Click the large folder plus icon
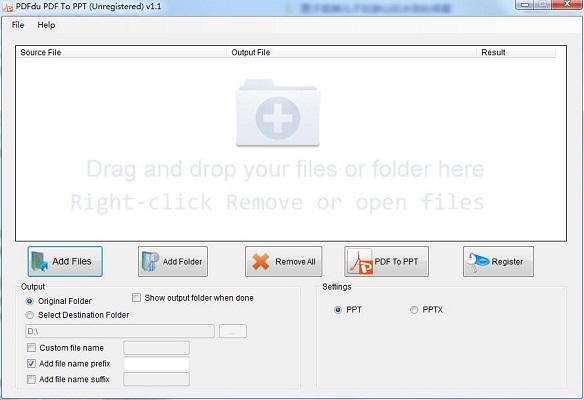 click(x=278, y=113)
